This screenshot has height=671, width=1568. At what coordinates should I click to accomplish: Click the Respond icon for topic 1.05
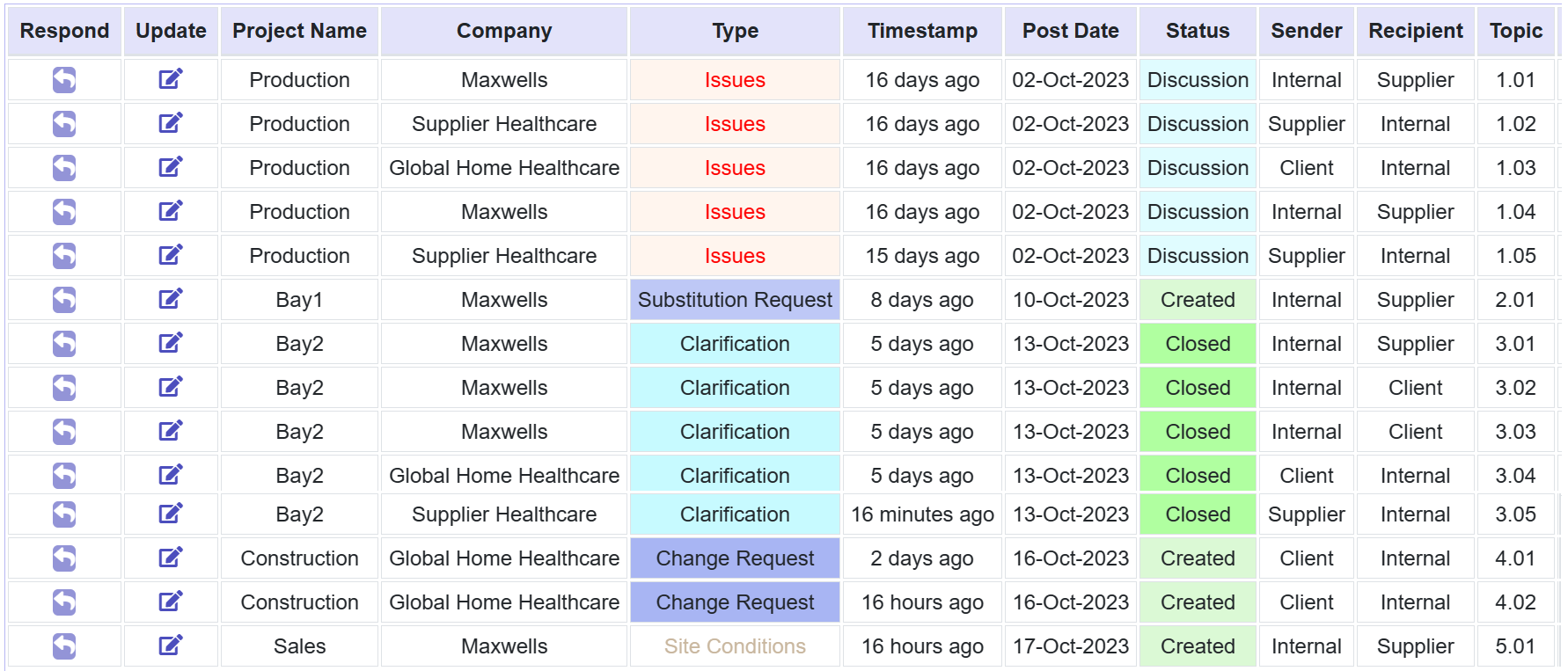(64, 256)
